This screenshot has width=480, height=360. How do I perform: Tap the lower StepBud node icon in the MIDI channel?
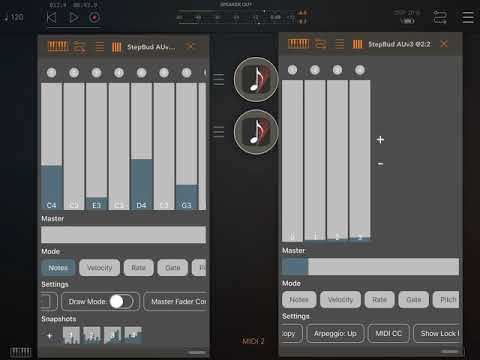pos(256,132)
